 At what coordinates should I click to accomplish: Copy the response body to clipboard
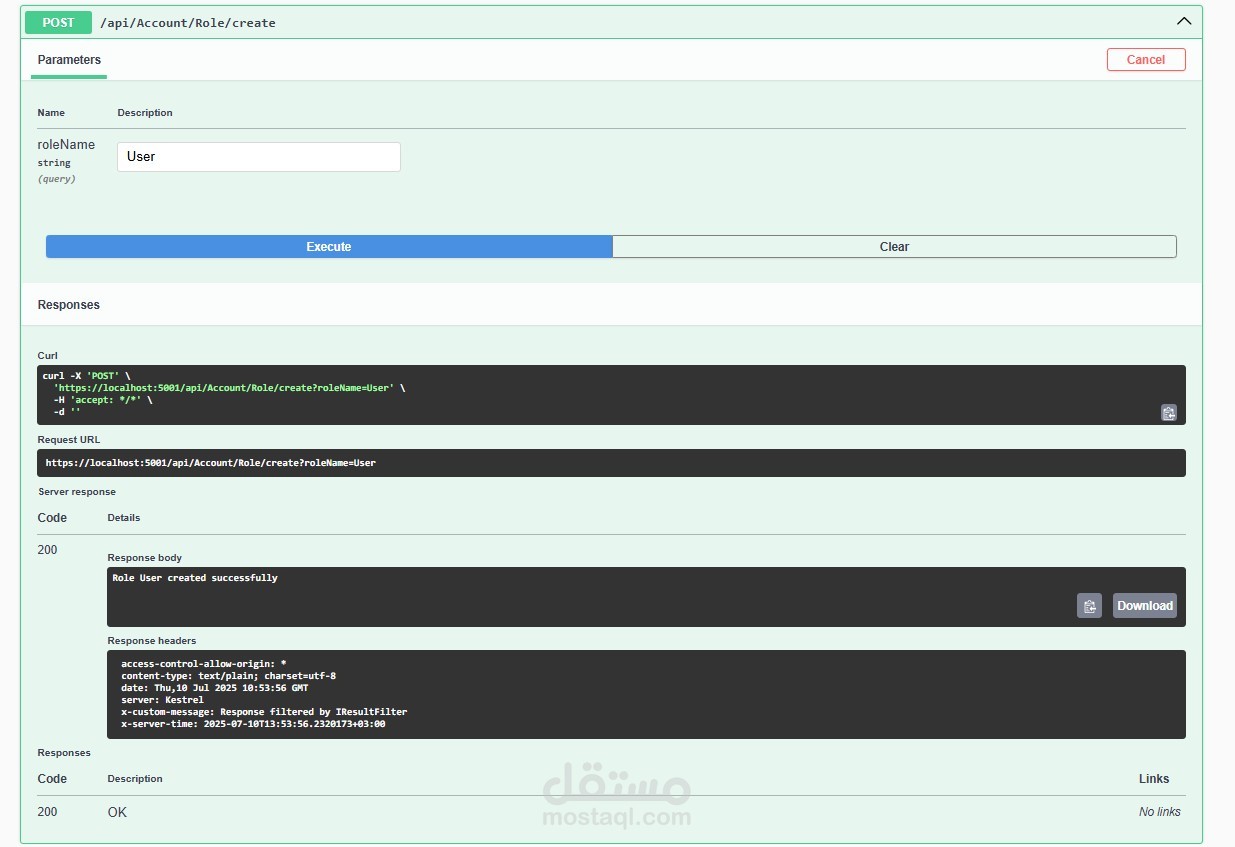pyautogui.click(x=1089, y=605)
